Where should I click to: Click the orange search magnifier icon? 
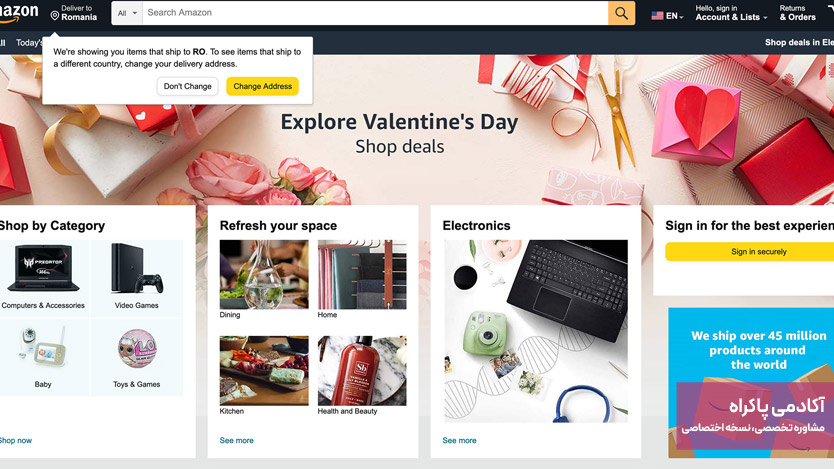(x=621, y=13)
